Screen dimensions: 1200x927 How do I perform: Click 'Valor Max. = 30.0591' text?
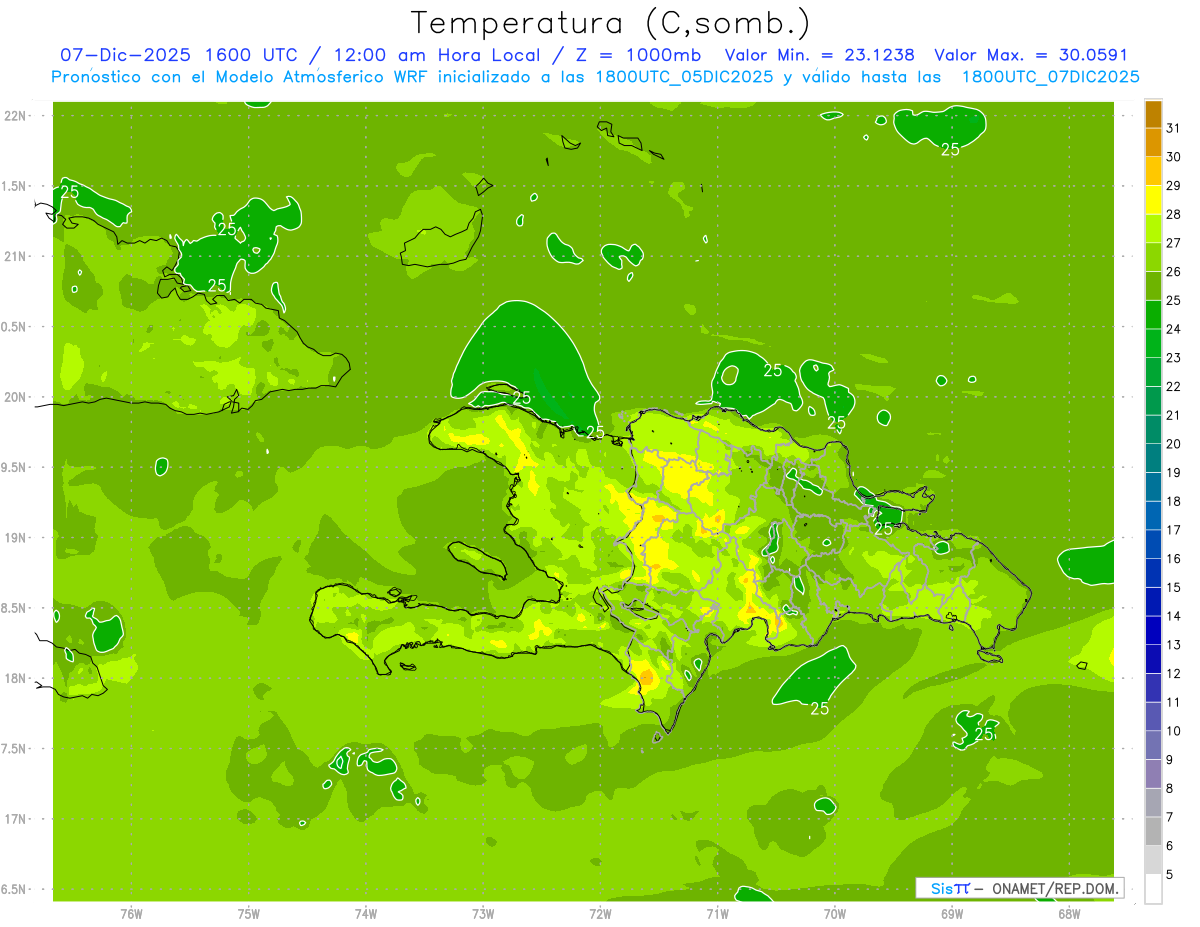click(x=1031, y=55)
